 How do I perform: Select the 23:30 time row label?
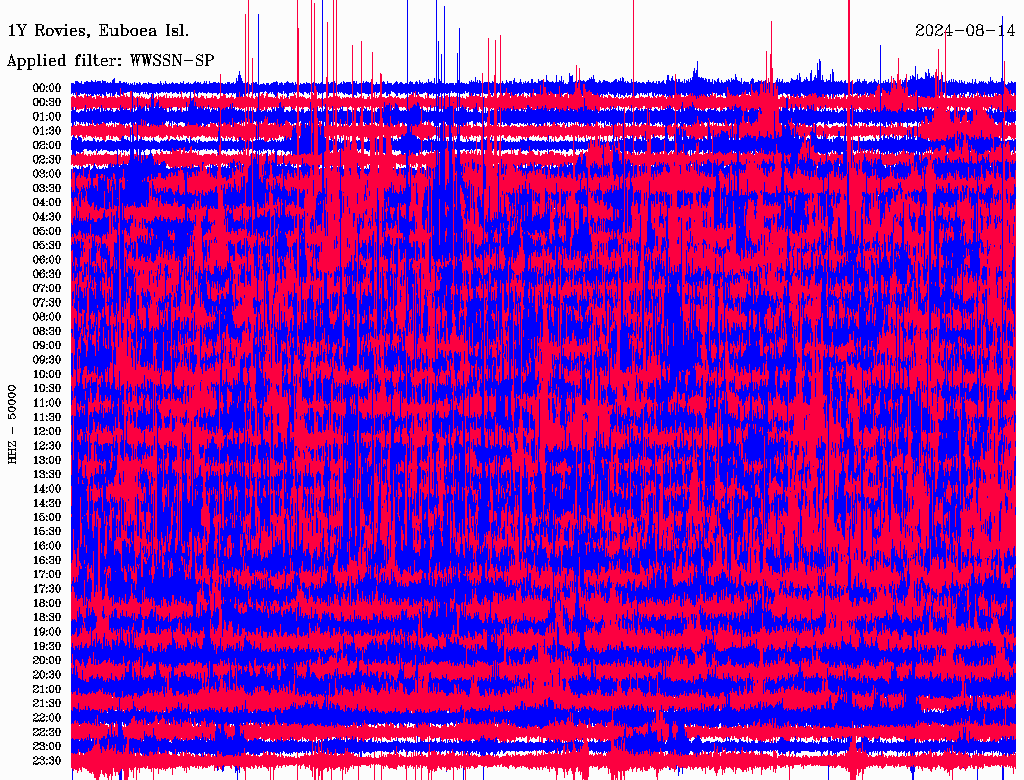48,761
